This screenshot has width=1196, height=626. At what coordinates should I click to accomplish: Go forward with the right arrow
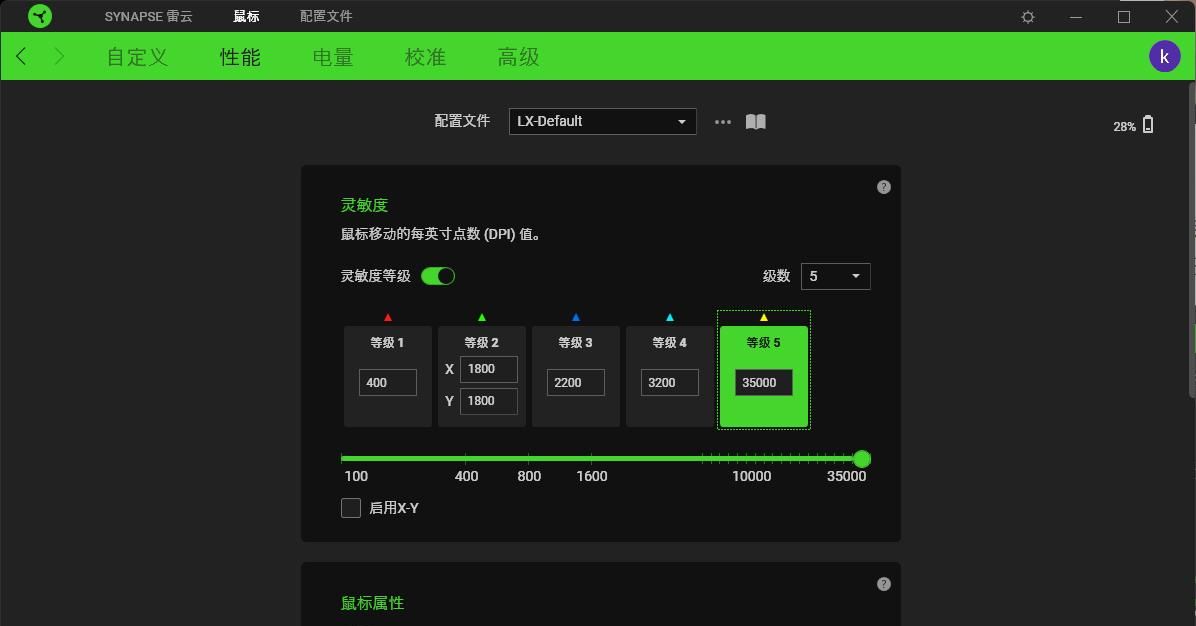click(x=59, y=56)
